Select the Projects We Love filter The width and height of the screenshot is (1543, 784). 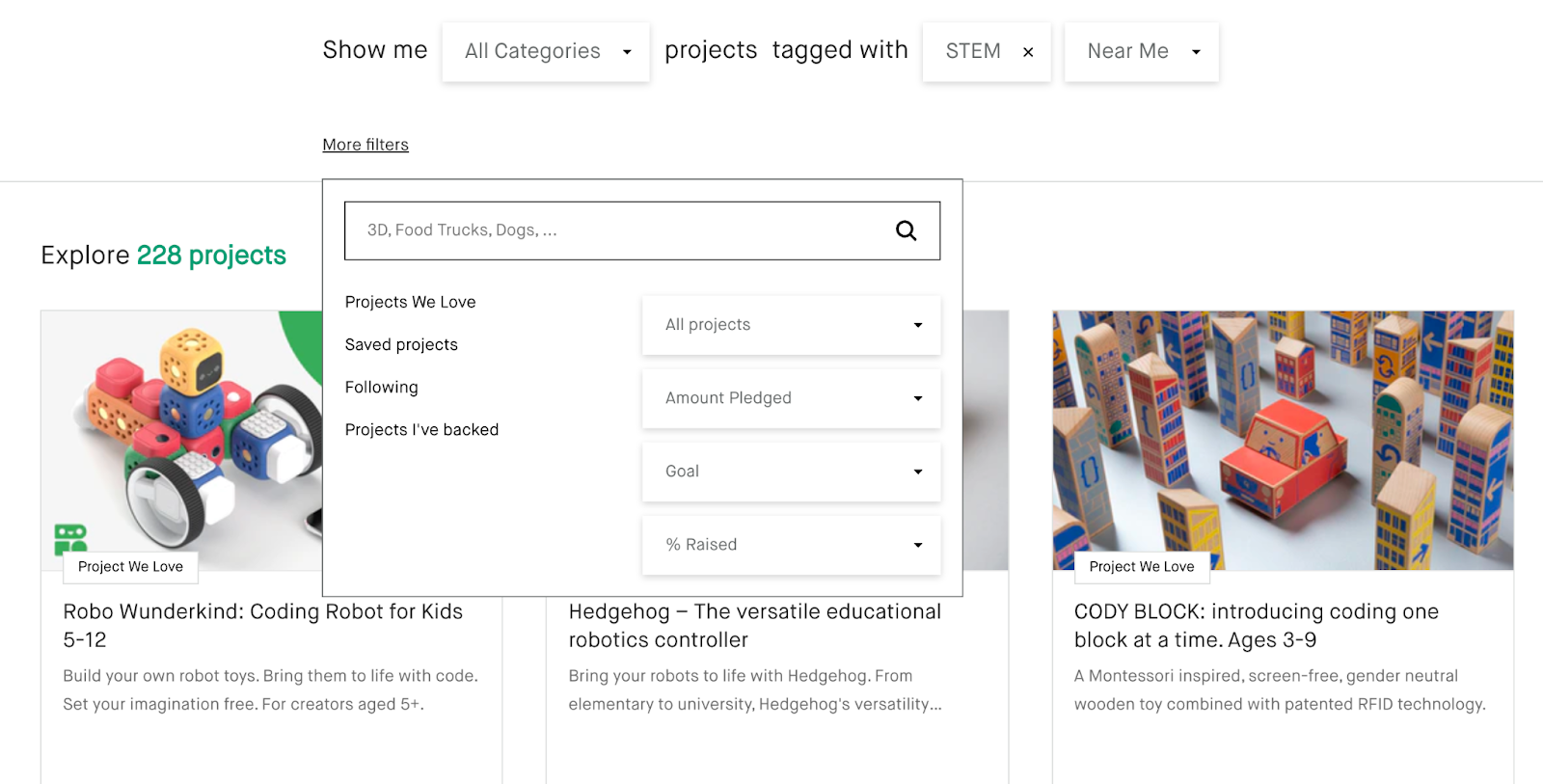[411, 302]
